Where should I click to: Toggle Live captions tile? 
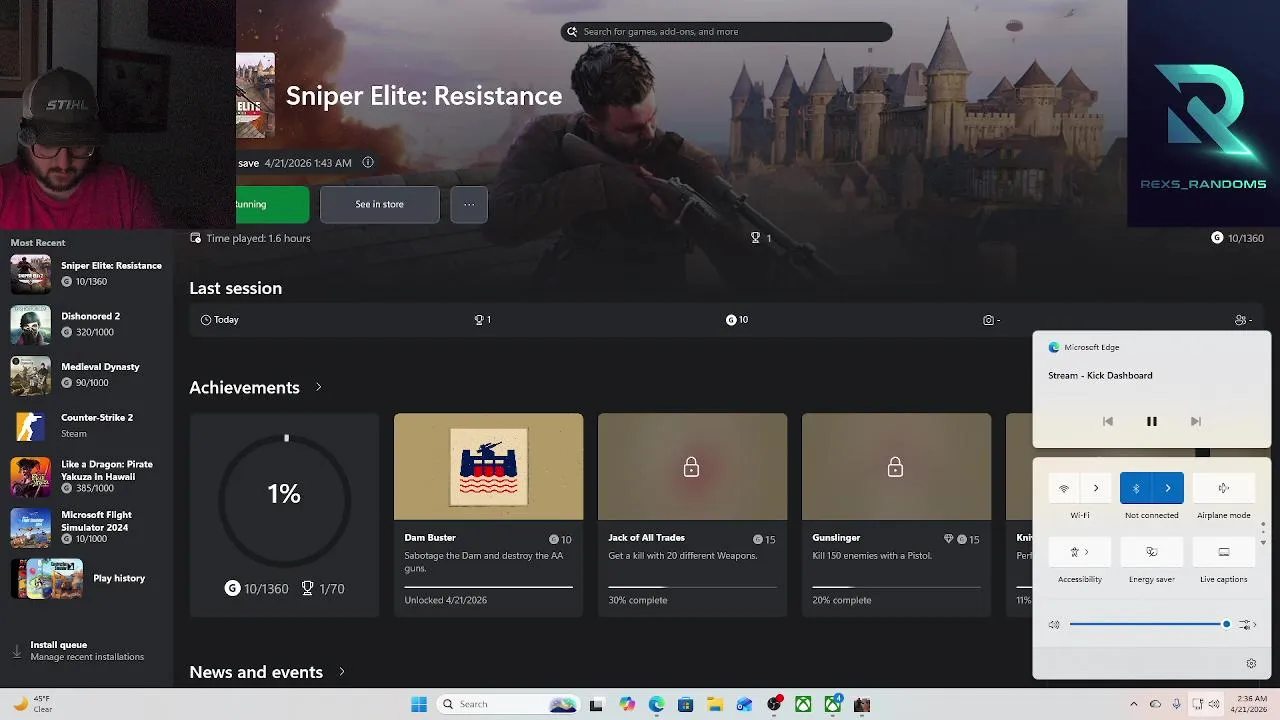(1223, 552)
